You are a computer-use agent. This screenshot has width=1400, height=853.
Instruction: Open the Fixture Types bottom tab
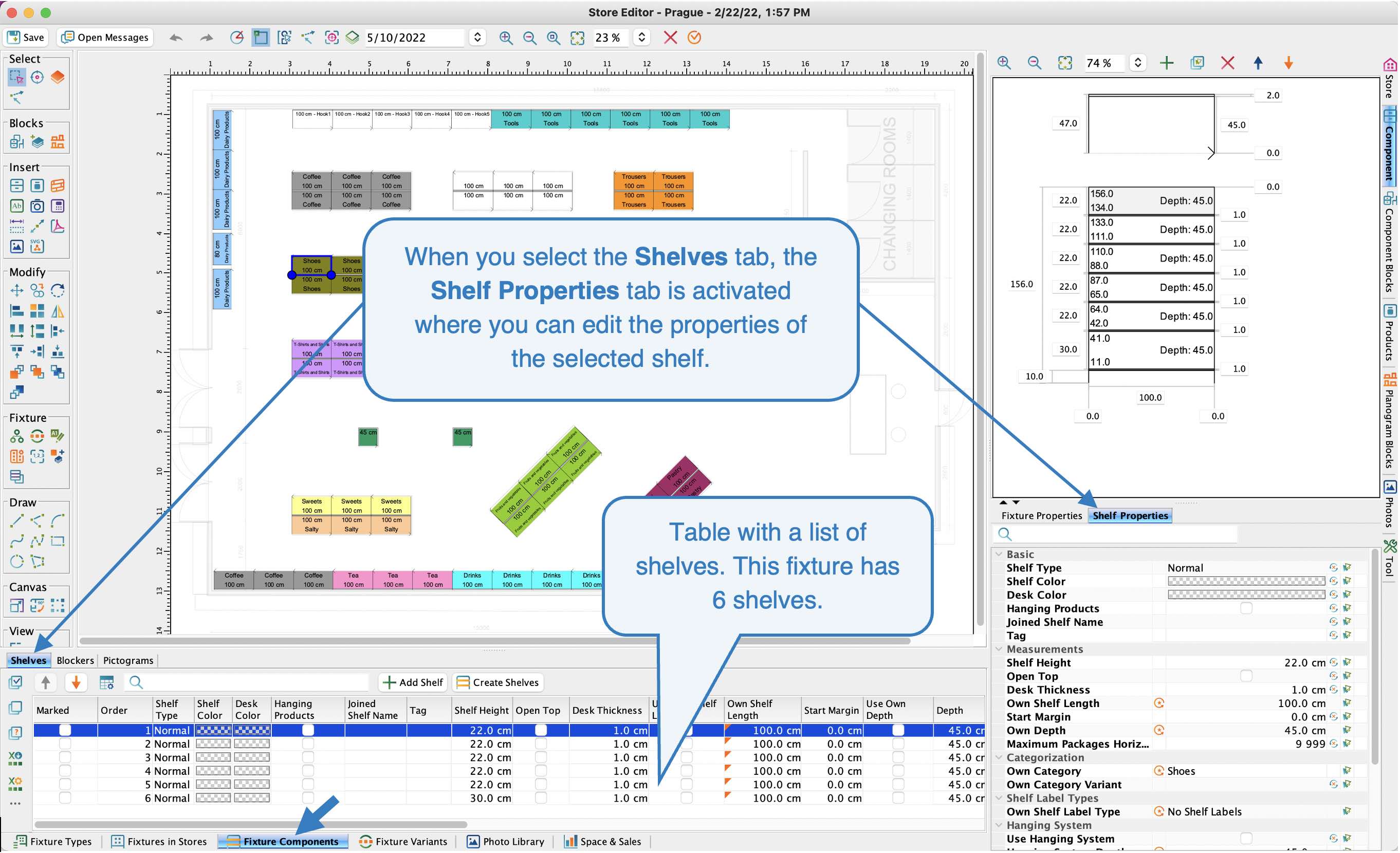click(x=53, y=842)
